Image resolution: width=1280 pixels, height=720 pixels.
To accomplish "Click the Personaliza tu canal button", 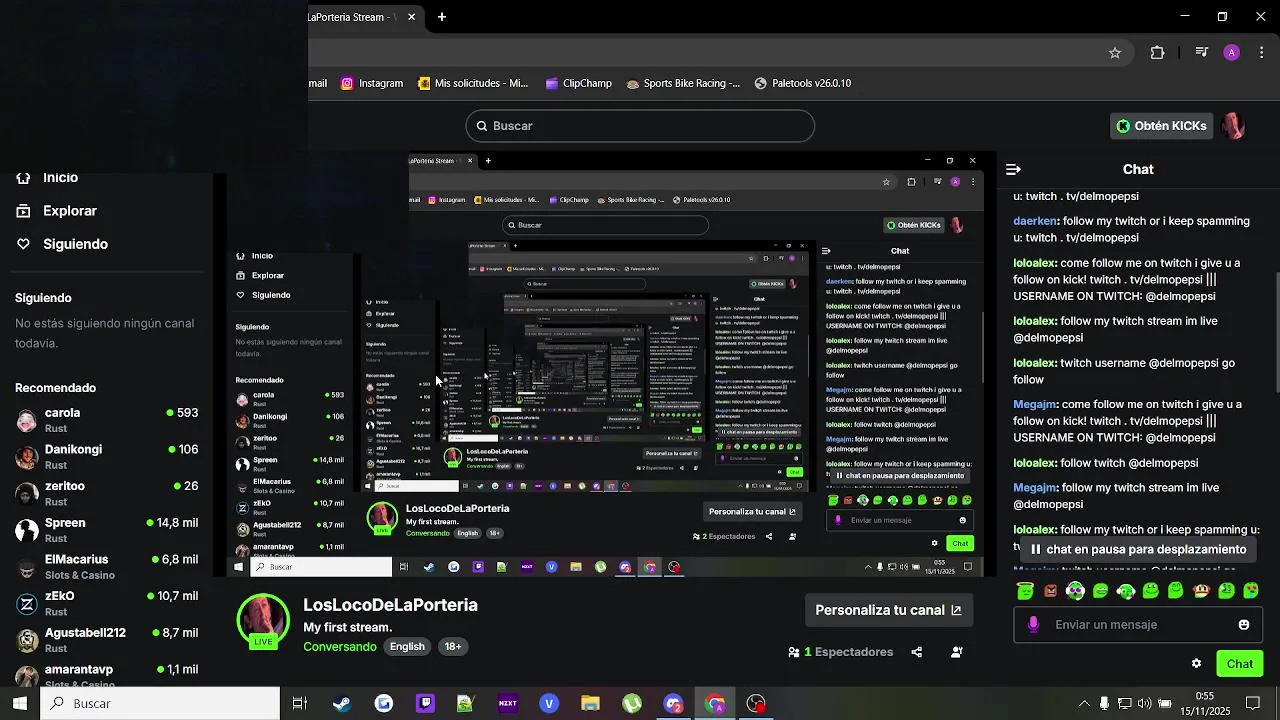I will (x=888, y=610).
